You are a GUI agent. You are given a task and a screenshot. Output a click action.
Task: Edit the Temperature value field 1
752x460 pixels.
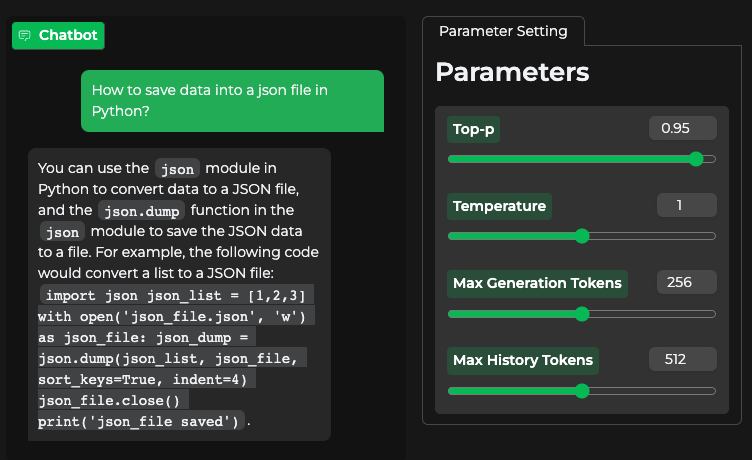tap(686, 205)
